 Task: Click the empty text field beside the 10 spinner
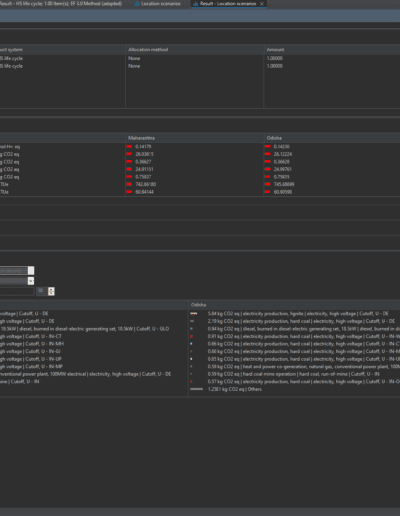click(17, 291)
